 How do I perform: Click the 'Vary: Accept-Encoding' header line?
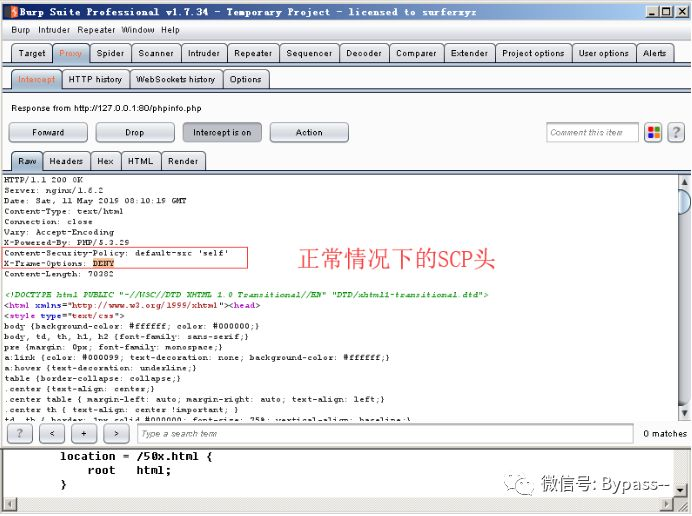point(59,232)
